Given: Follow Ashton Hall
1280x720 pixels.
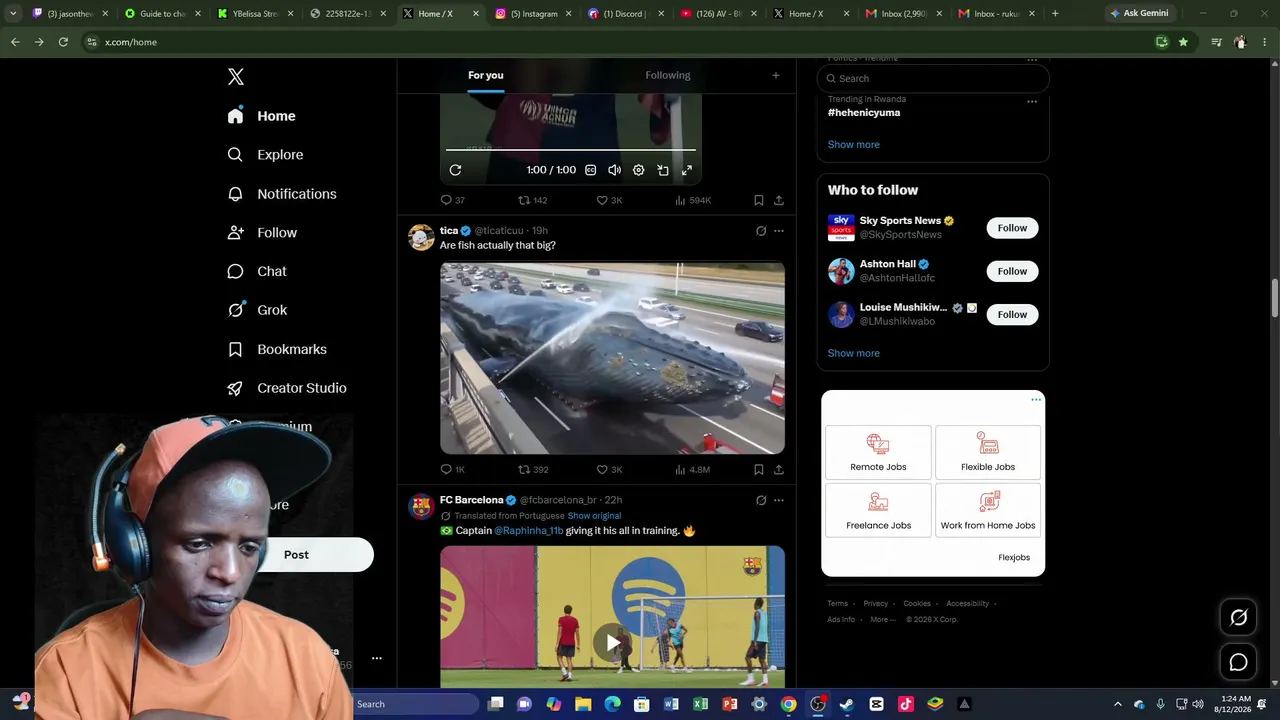Looking at the screenshot, I should click(1012, 271).
